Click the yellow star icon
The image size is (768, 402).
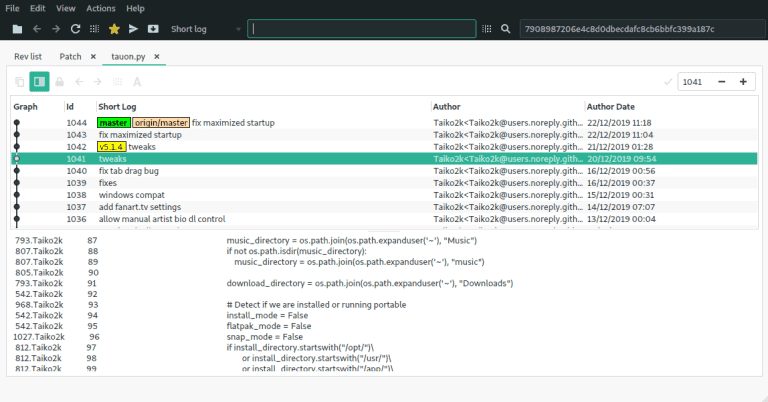114,30
